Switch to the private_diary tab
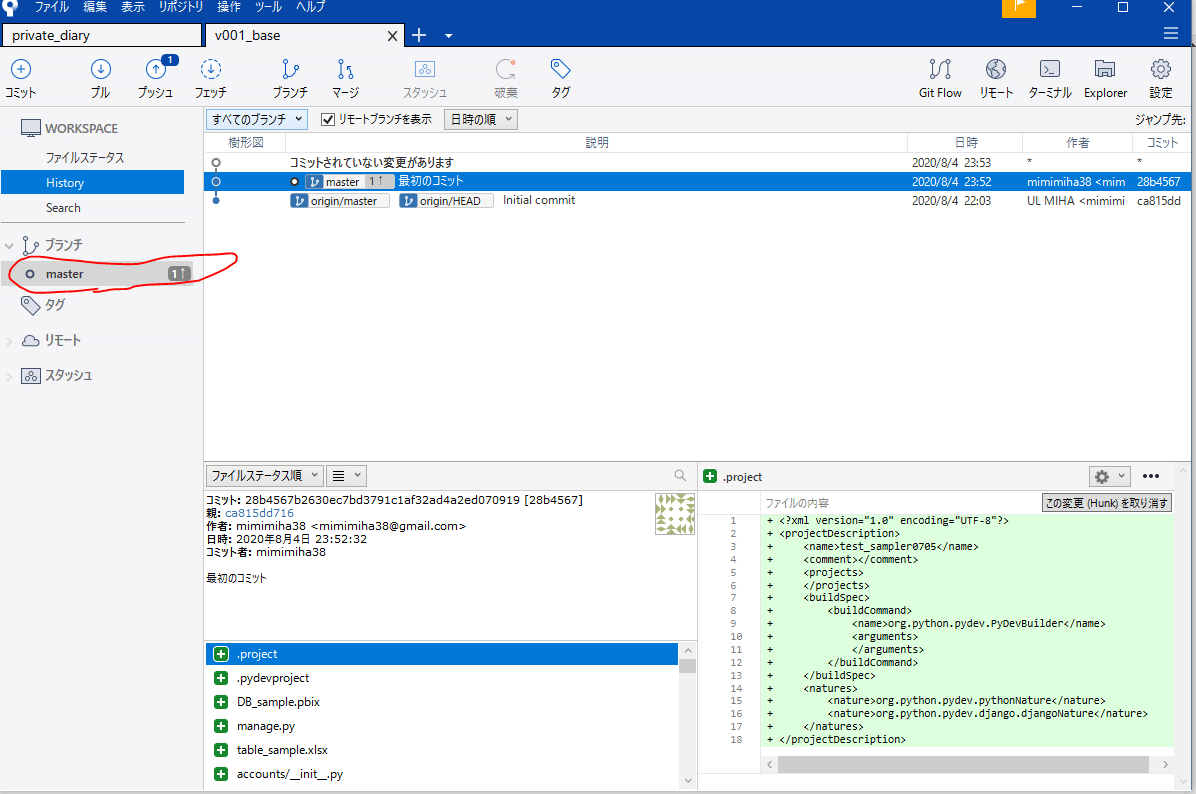The image size is (1196, 794). [102, 35]
